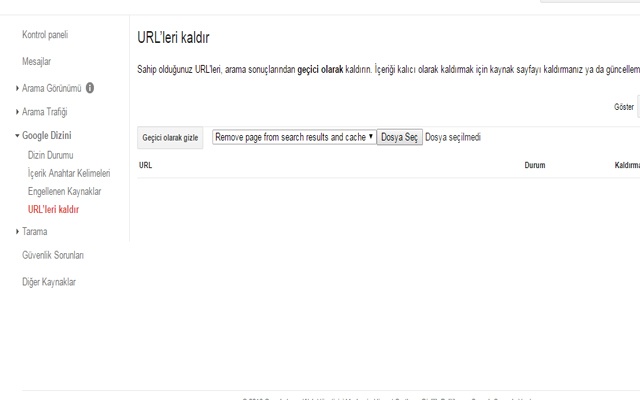Click info icon beside Arama Görünümü
This screenshot has width=640, height=400.
(x=90, y=88)
